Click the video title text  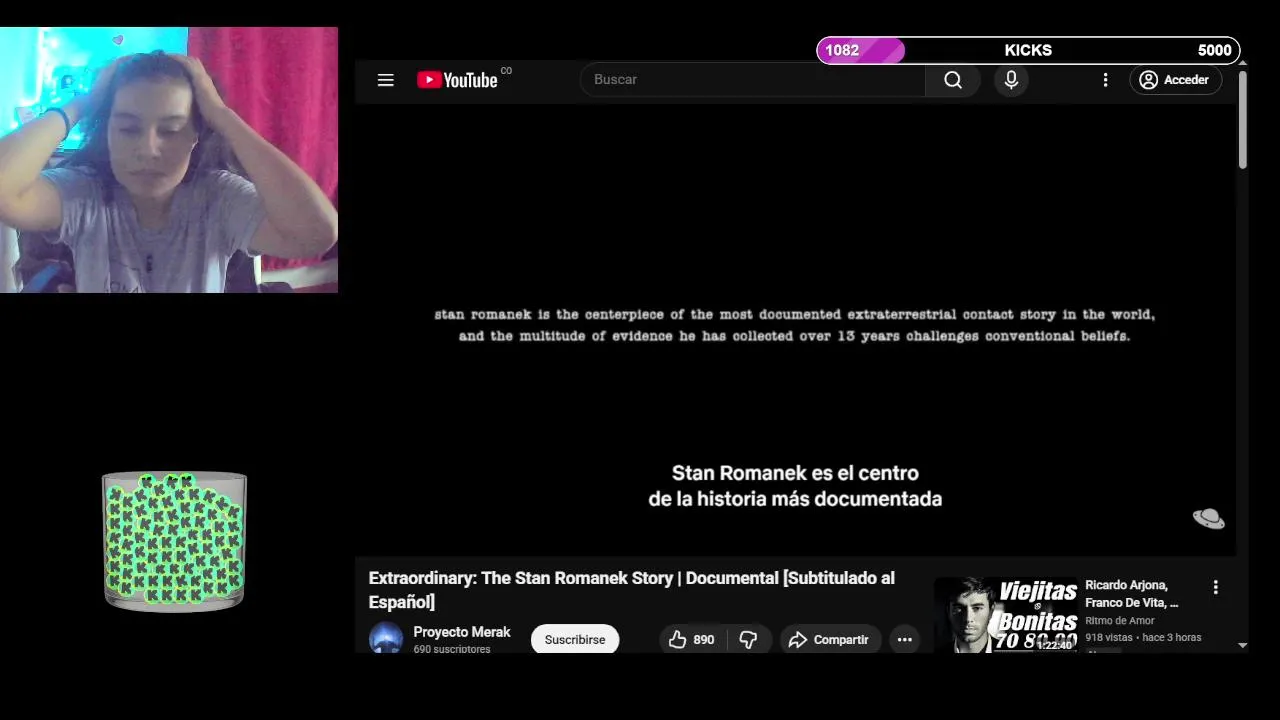[x=631, y=590]
